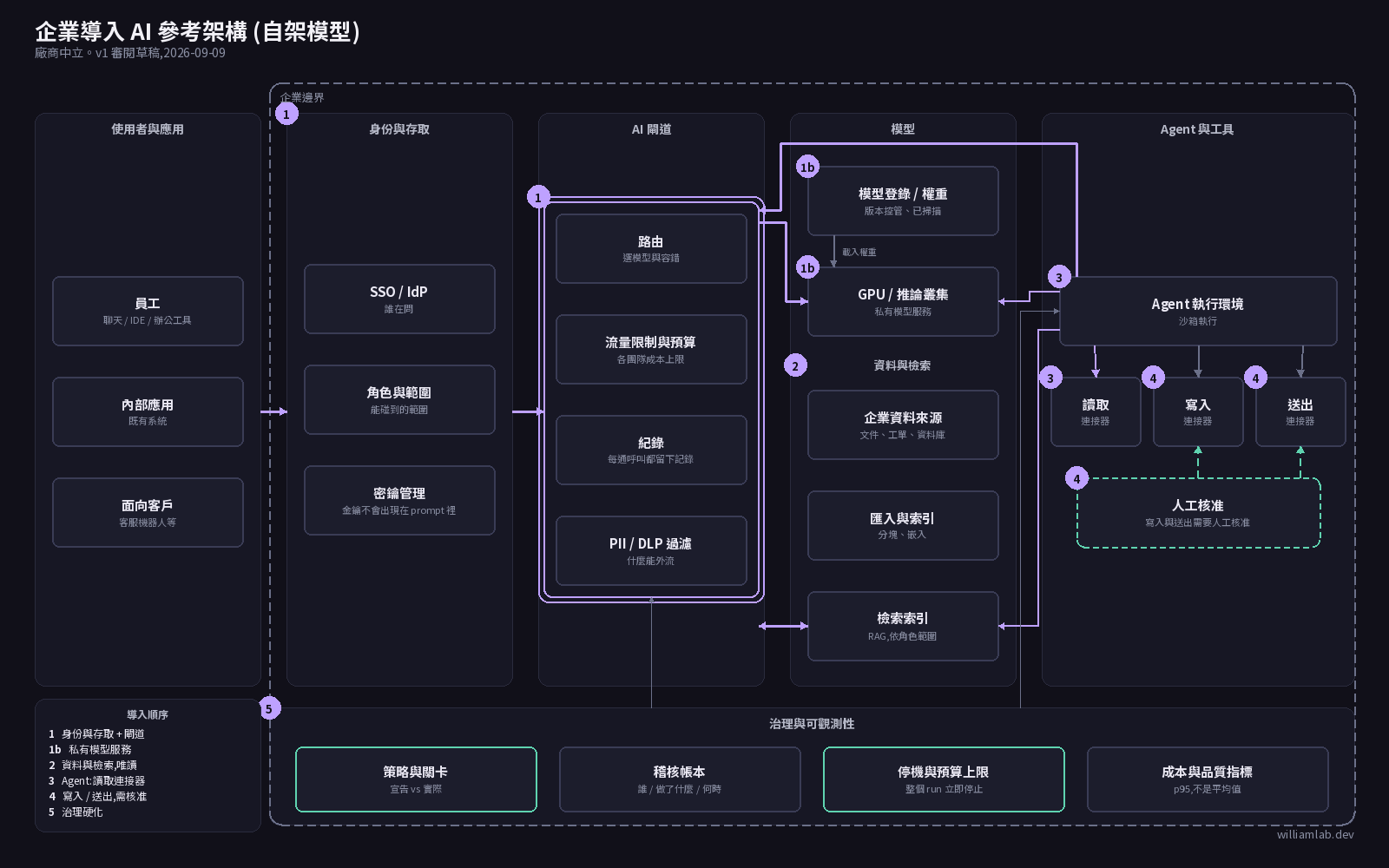The height and width of the screenshot is (868, 1389).
Task: Click the 載入權重 arrow label
Action: coord(859,252)
